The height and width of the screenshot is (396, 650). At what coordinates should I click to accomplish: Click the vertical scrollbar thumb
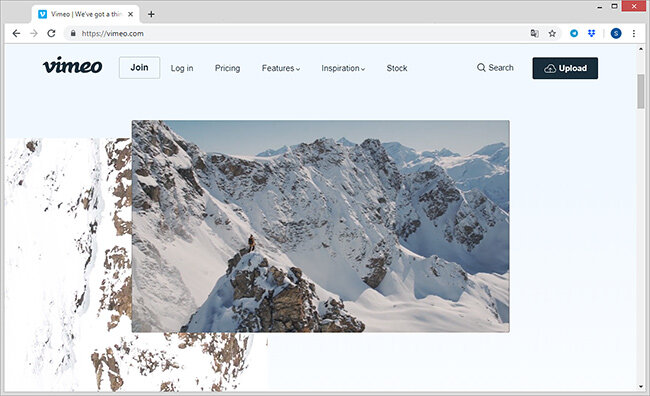coord(641,92)
